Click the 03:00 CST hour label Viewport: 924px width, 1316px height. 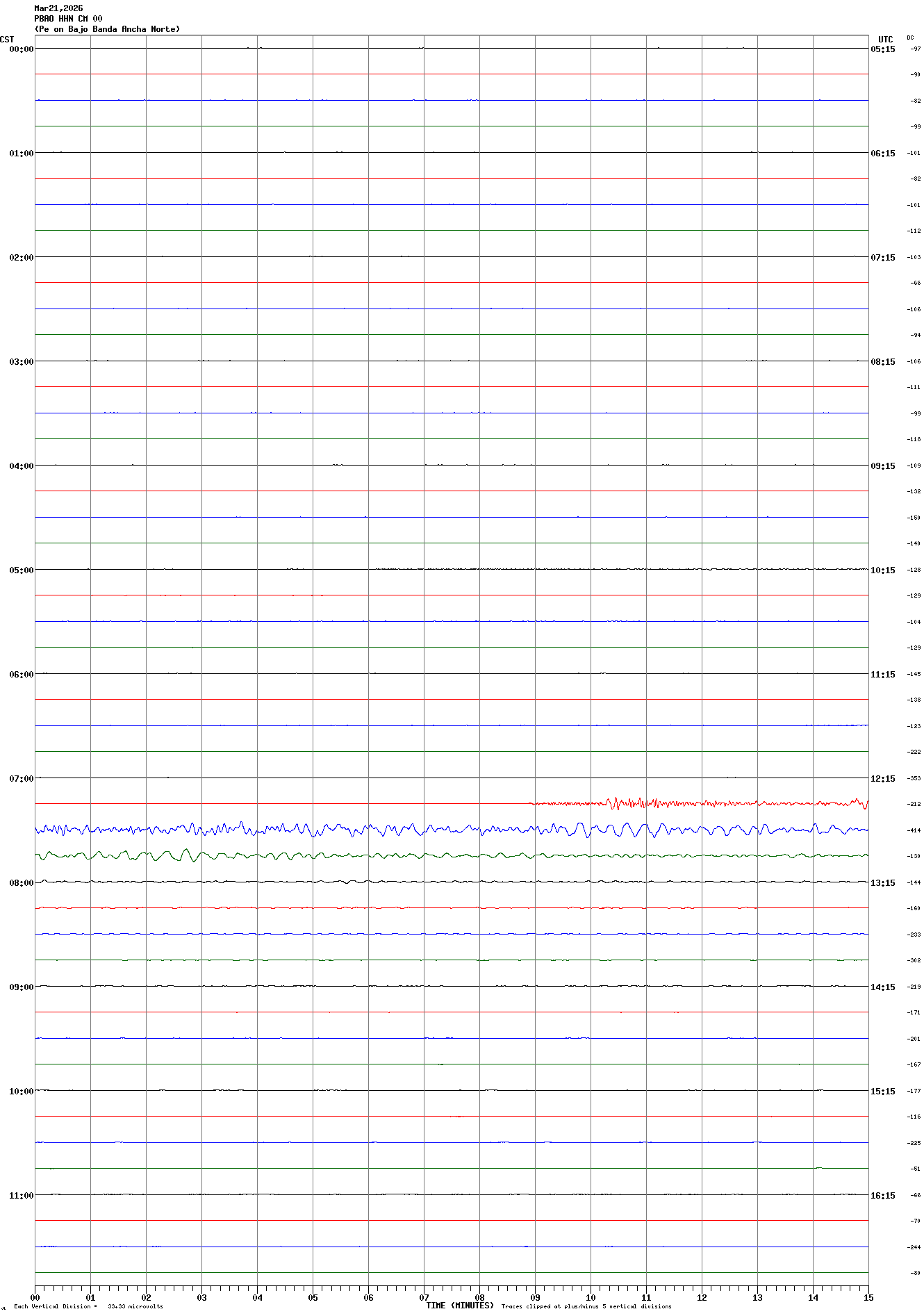(21, 362)
